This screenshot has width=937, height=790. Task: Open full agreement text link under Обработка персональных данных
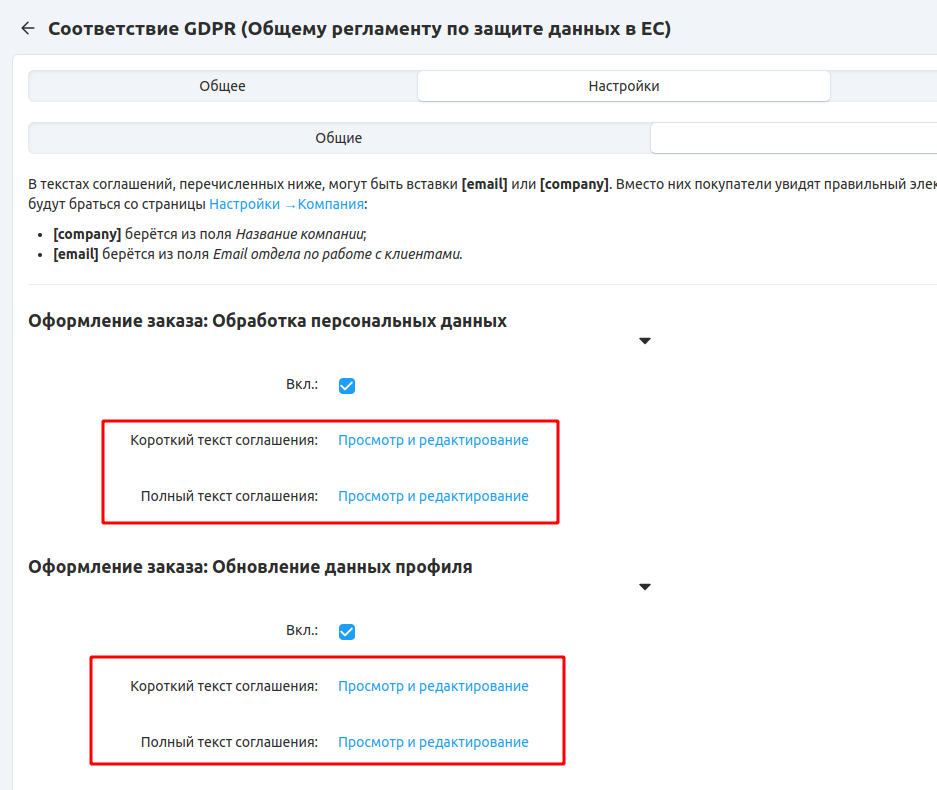coord(433,496)
